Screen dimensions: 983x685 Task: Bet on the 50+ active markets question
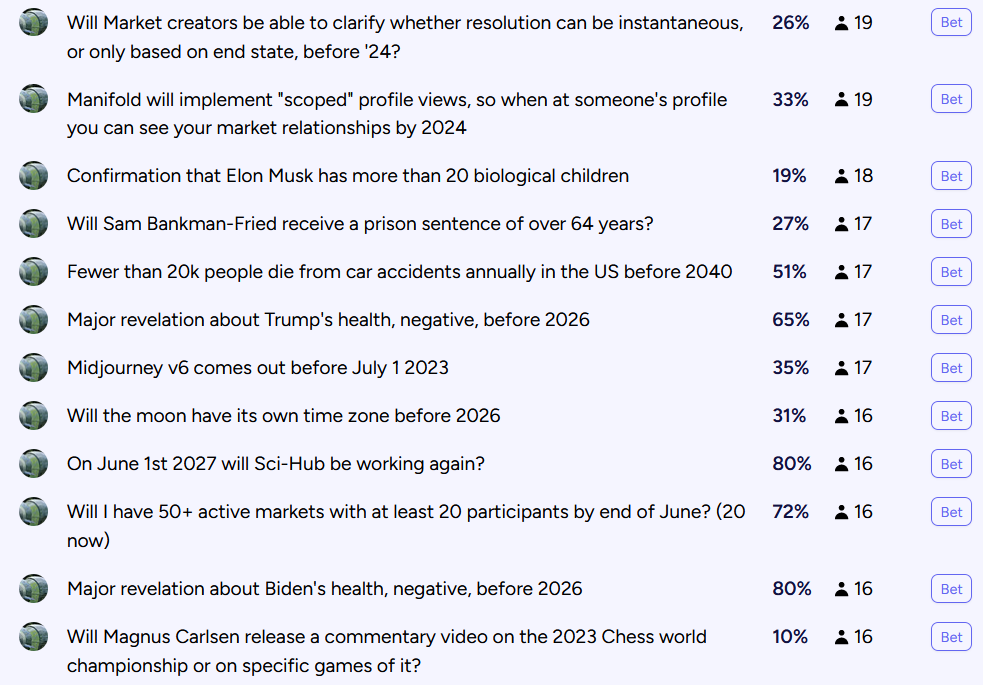pyautogui.click(x=951, y=512)
